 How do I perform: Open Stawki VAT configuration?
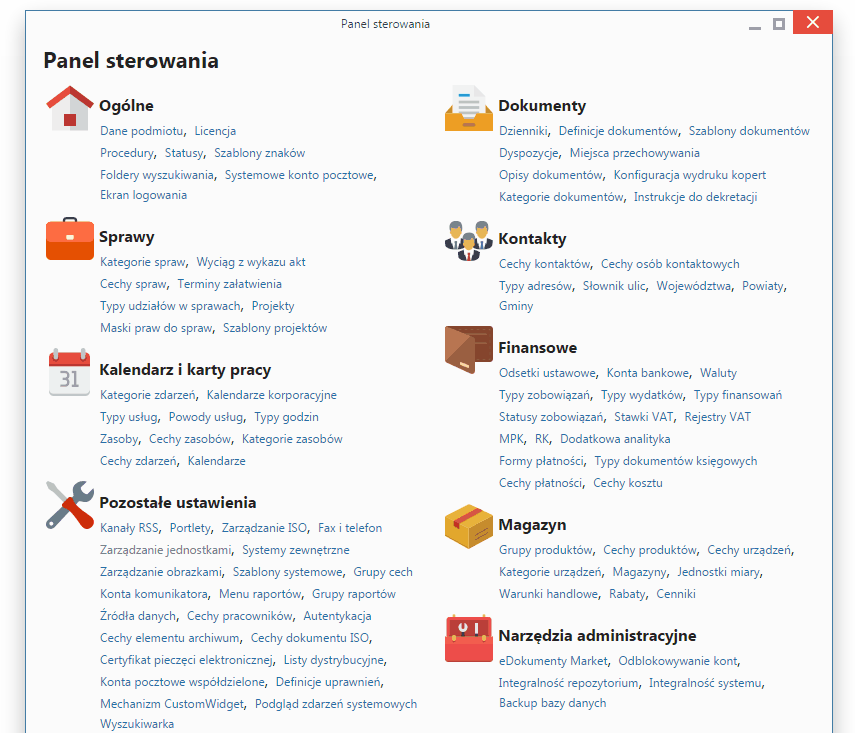(644, 417)
